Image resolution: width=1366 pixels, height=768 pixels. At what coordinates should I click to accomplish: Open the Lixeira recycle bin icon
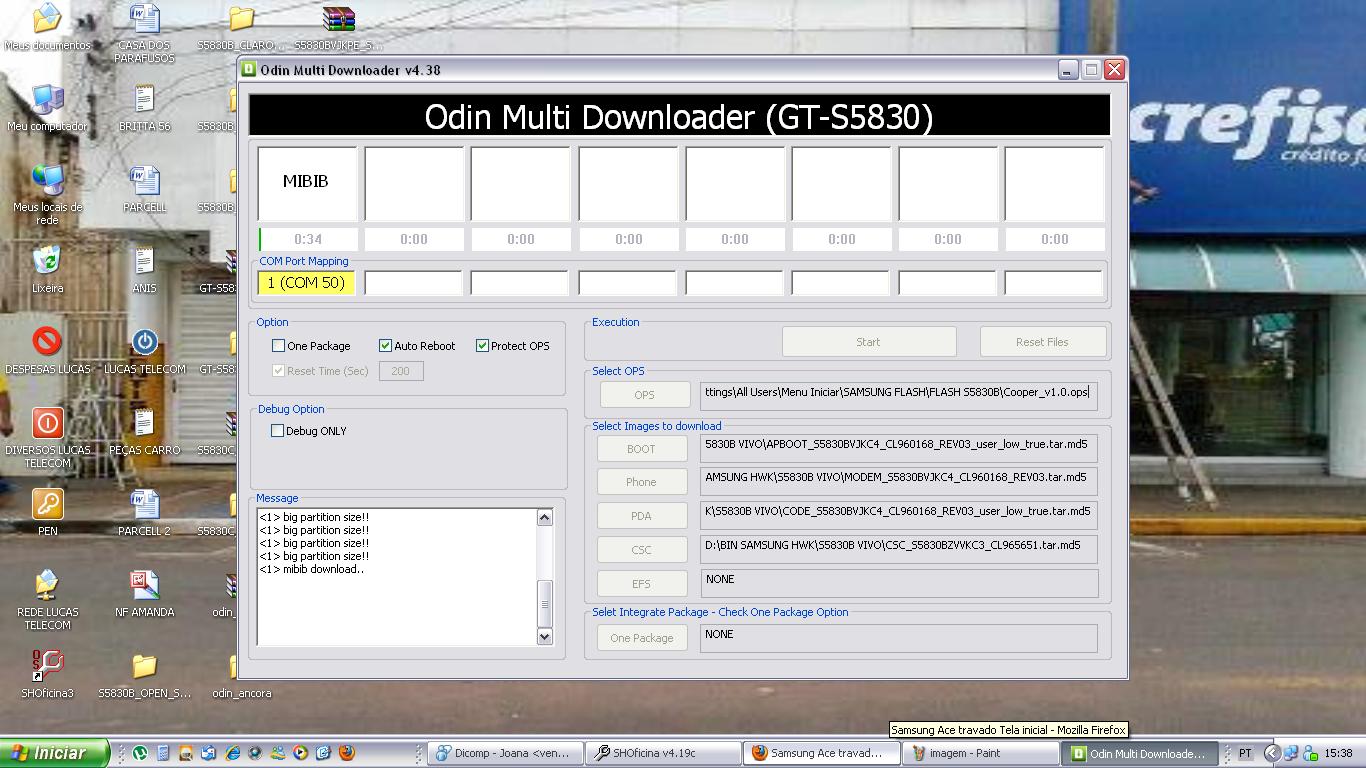tap(47, 270)
